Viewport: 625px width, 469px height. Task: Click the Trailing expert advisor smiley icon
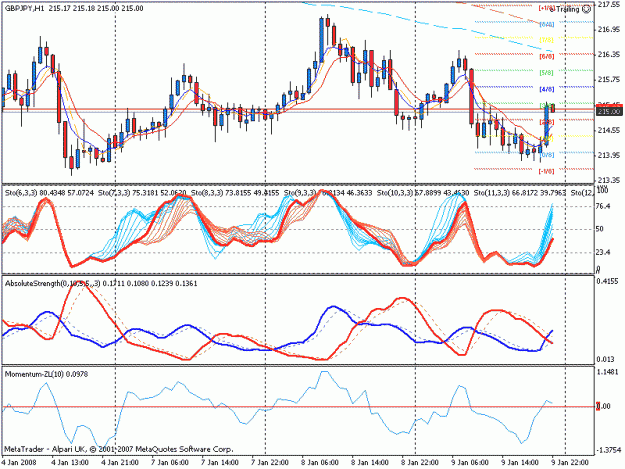click(x=586, y=9)
